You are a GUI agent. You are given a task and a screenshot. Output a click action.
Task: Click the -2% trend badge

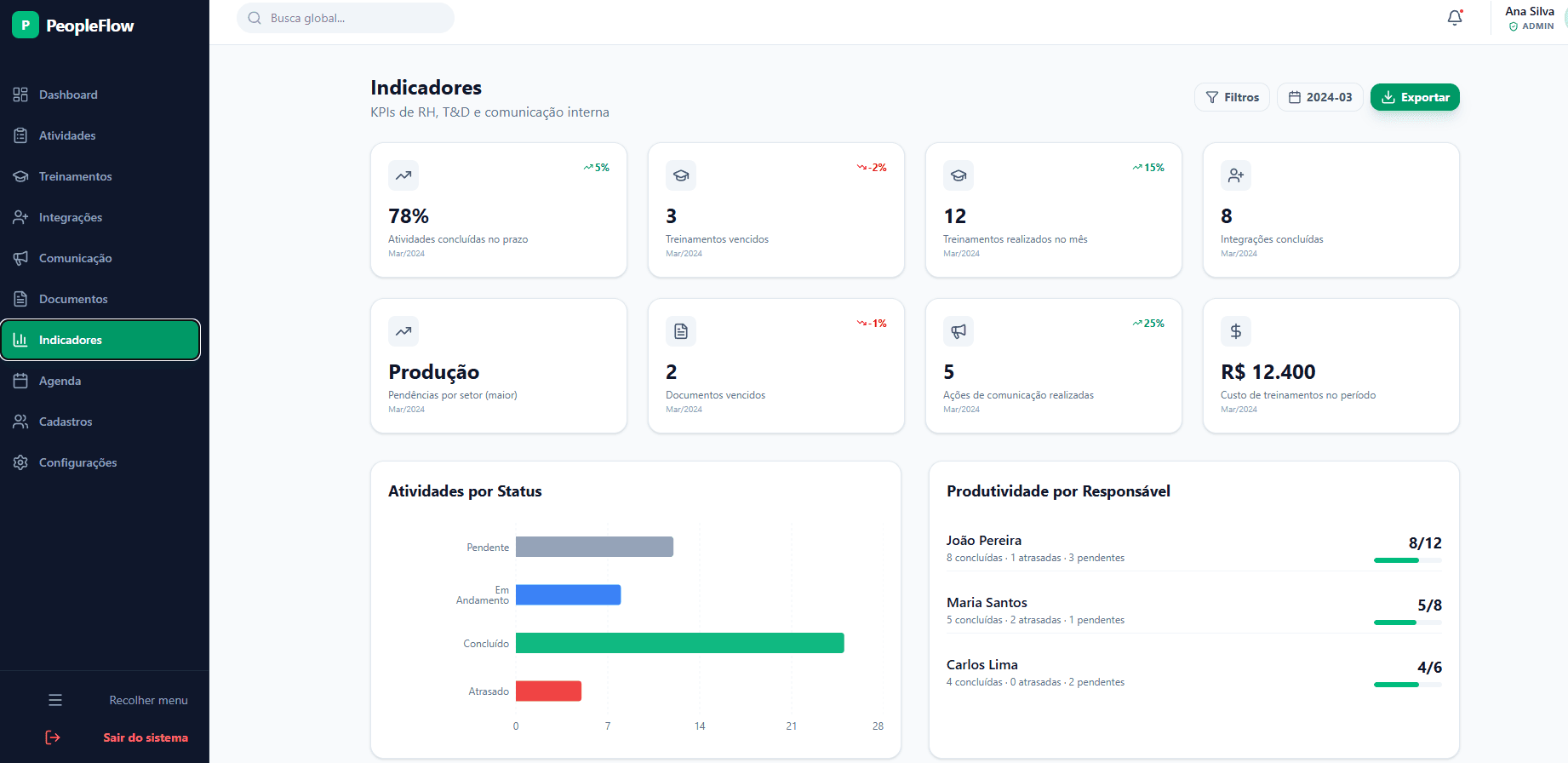pyautogui.click(x=872, y=168)
